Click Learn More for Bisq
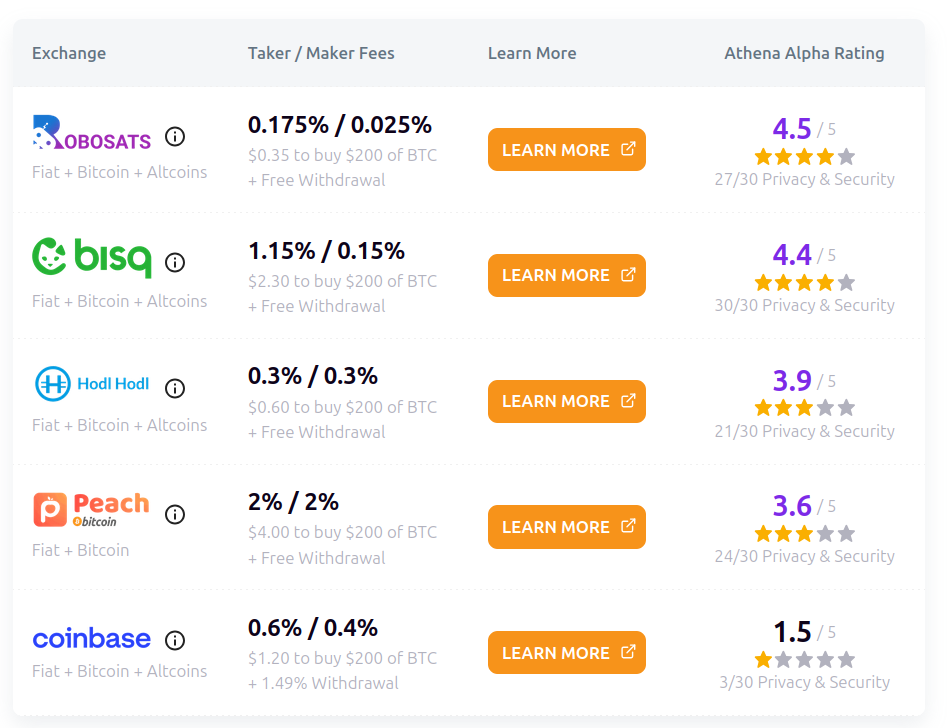Screen dimensions: 947x728 coord(567,275)
